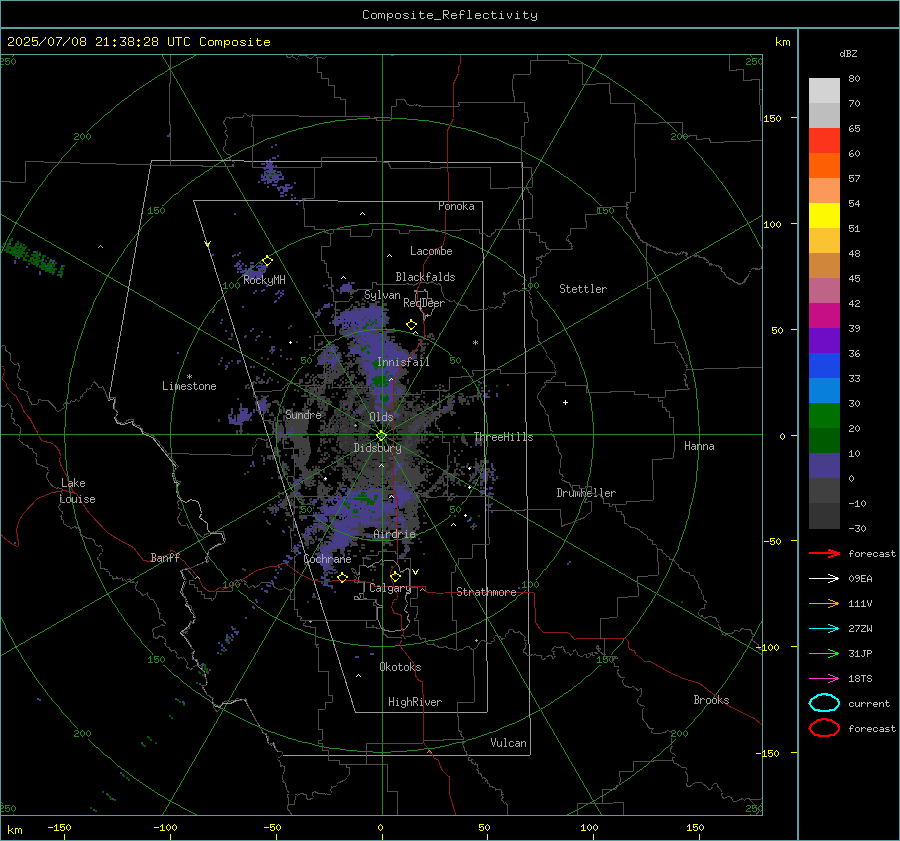The width and height of the screenshot is (900, 841).
Task: Click the ThreeHills town label
Action: [x=503, y=437]
